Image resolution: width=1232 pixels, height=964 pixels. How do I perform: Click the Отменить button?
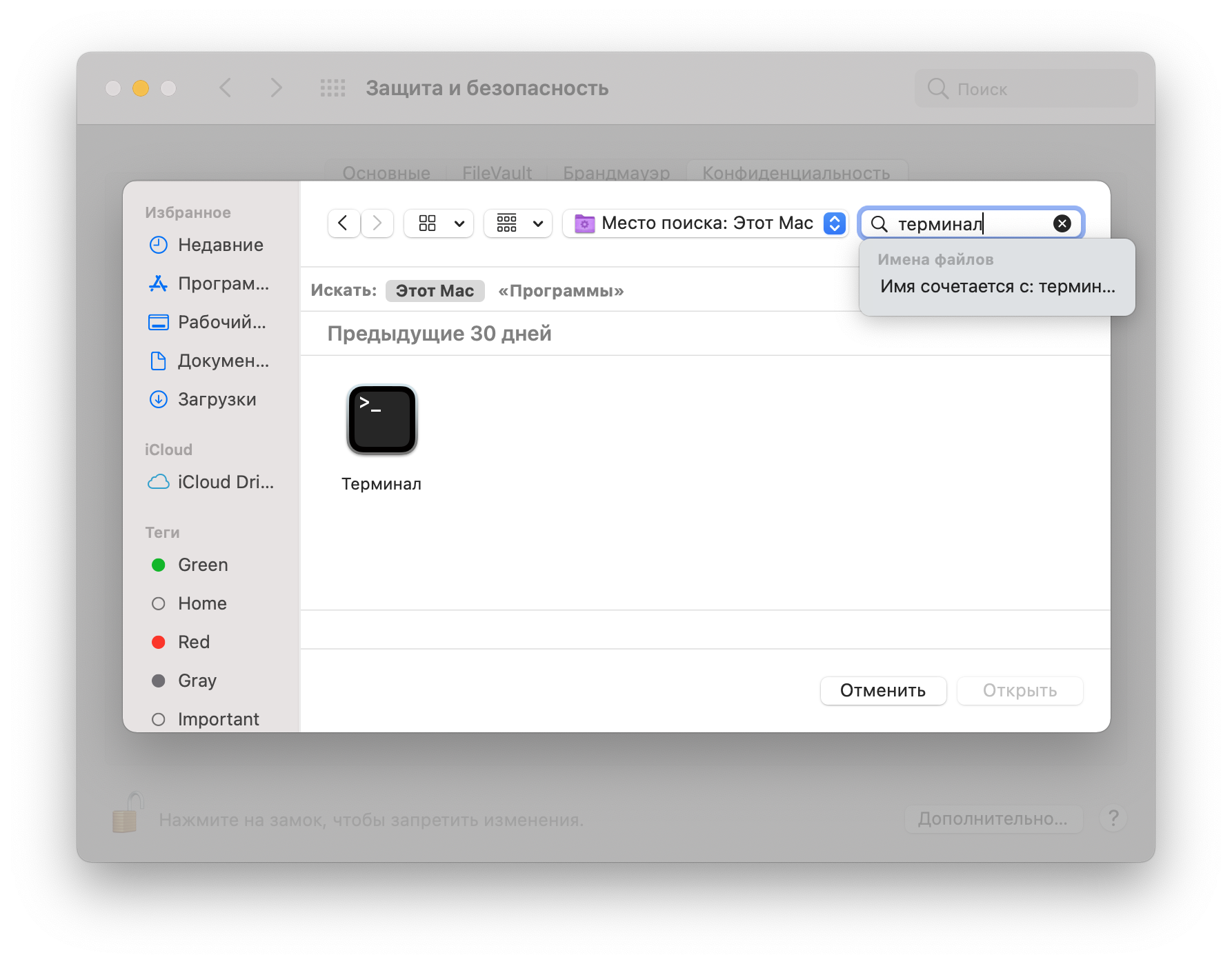pos(883,691)
